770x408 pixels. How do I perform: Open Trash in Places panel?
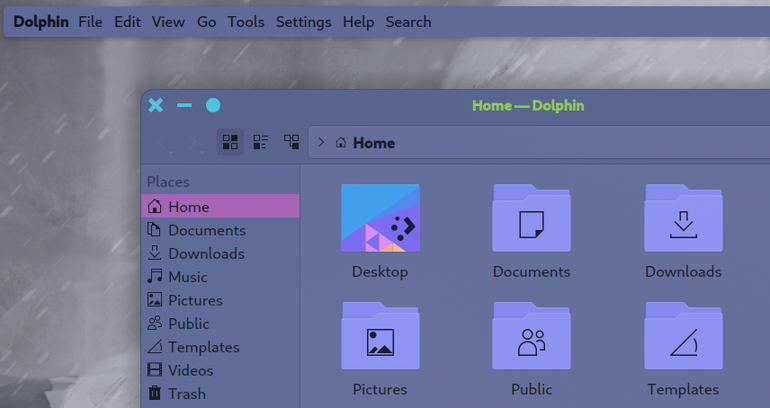click(220, 394)
